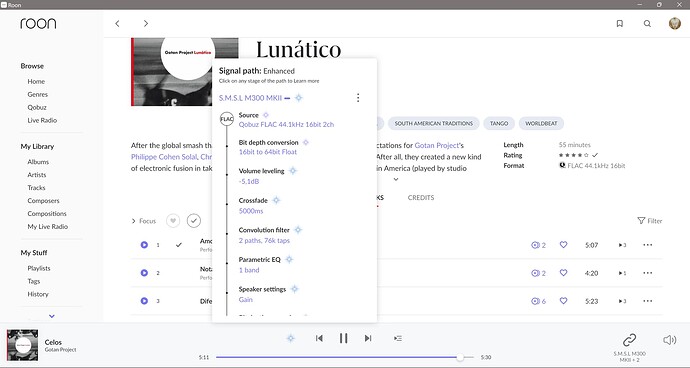Open the zone link icon for S.M.S.L M300

[629, 340]
